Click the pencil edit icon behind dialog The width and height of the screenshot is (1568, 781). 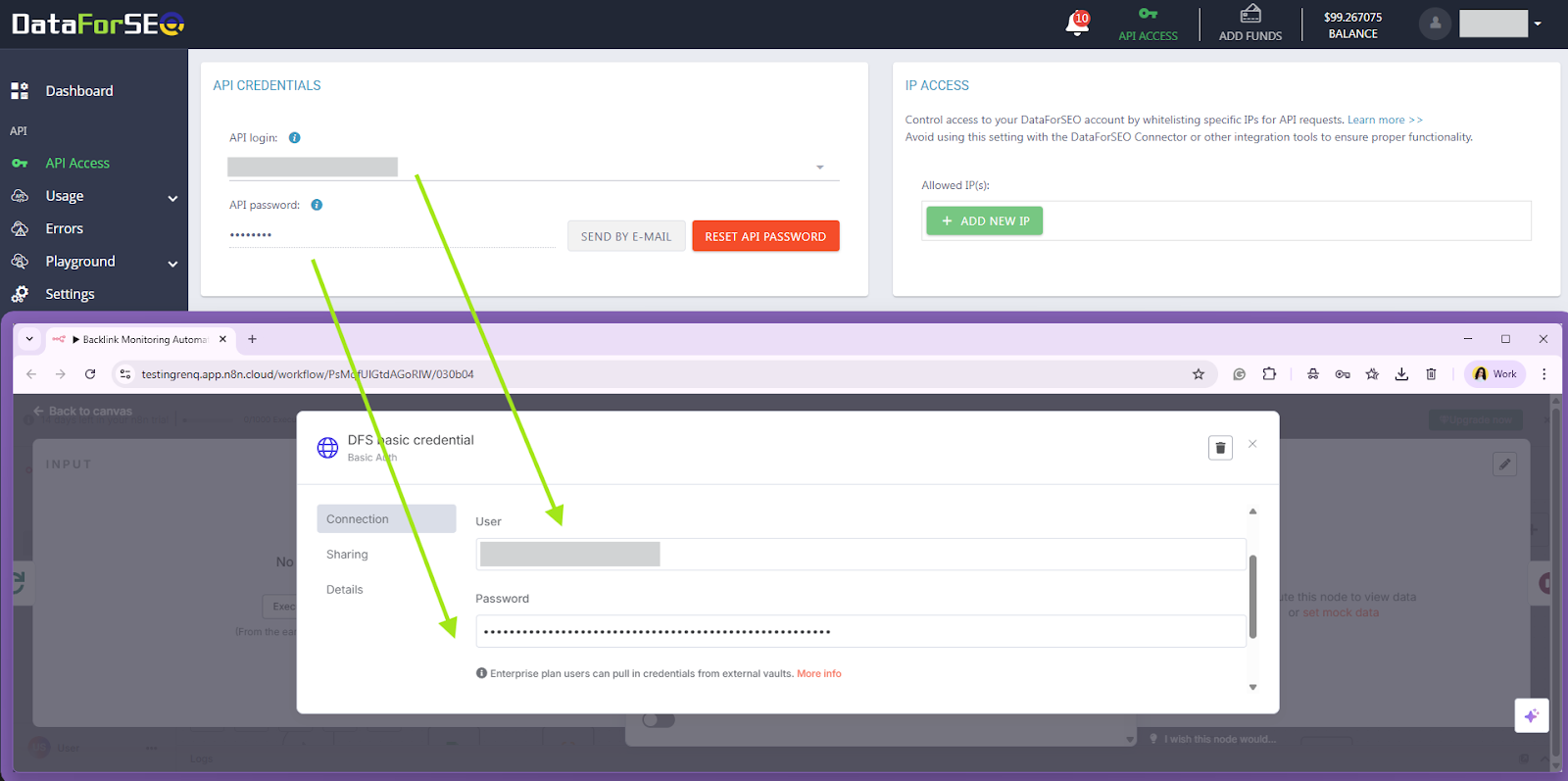pos(1505,464)
